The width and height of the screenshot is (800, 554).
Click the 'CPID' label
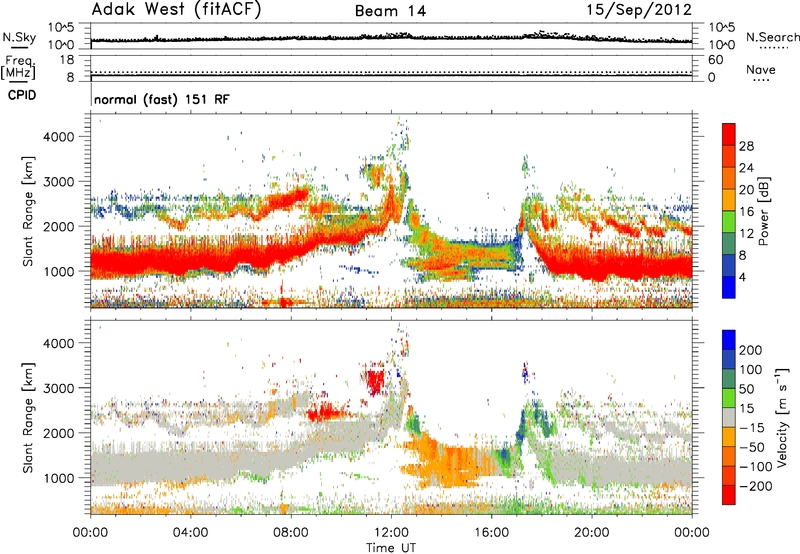[22, 95]
